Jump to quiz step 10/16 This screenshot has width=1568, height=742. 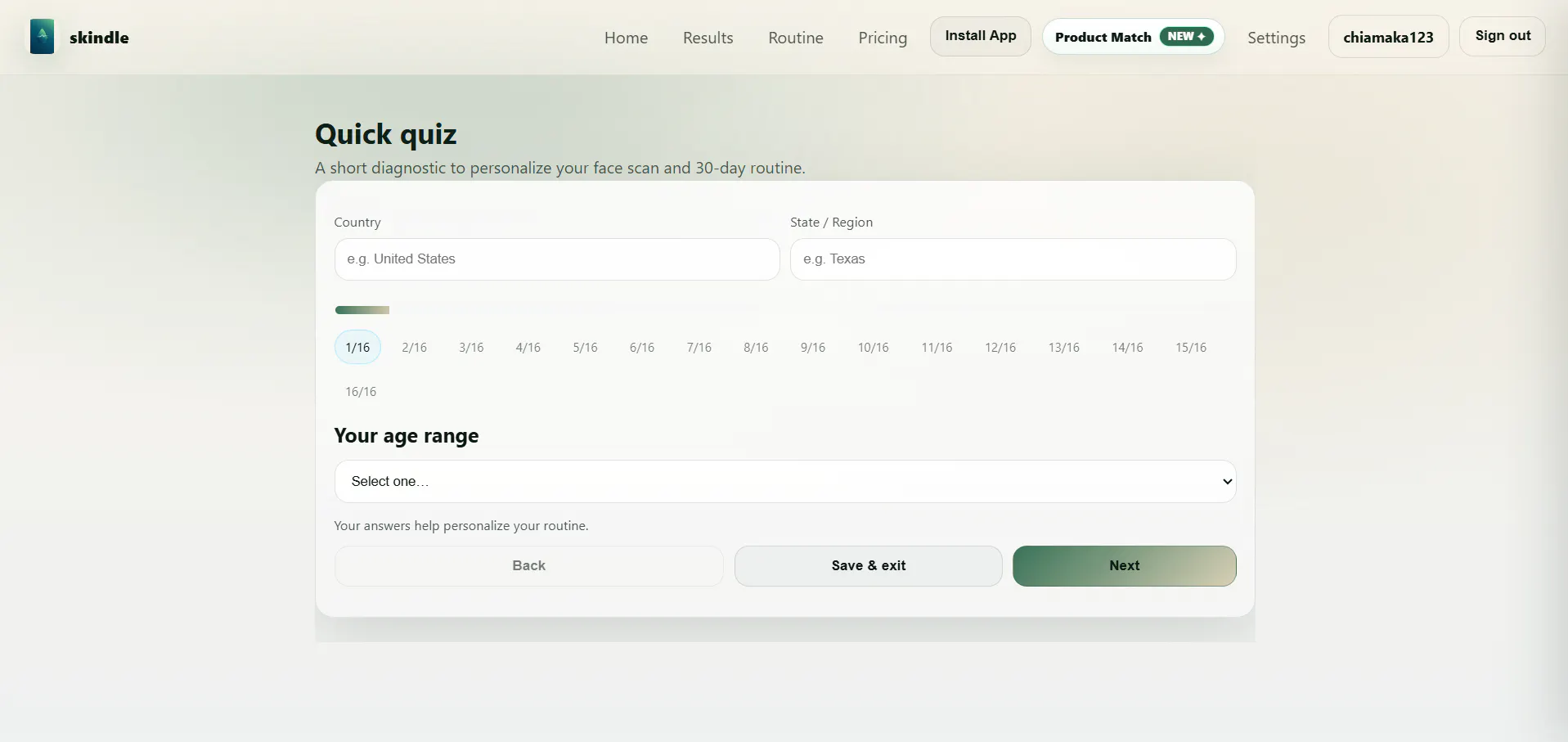click(x=874, y=348)
